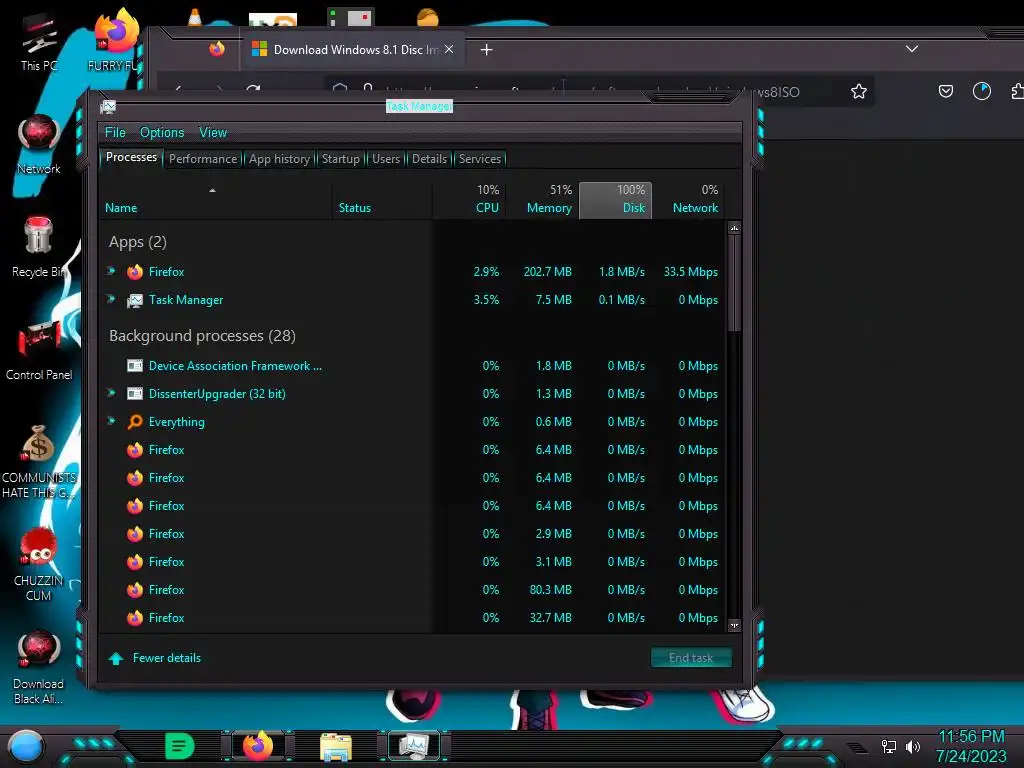1024x768 pixels.
Task: Switch to the Users tab
Action: tap(386, 159)
